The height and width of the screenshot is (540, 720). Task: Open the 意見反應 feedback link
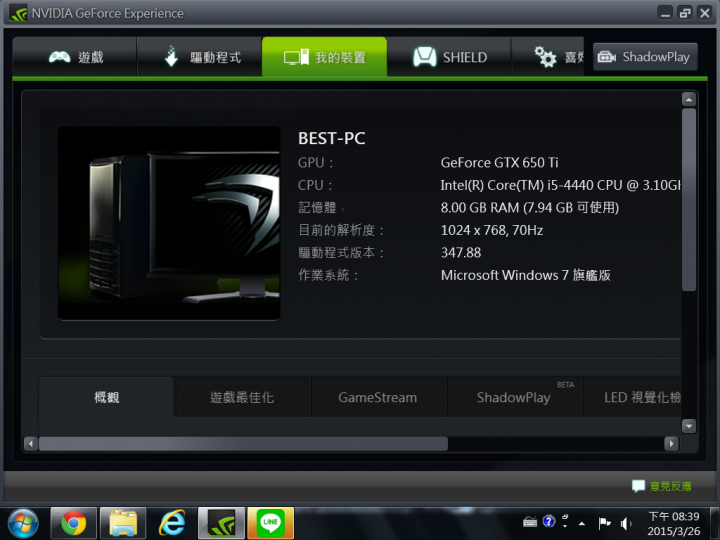(x=662, y=486)
